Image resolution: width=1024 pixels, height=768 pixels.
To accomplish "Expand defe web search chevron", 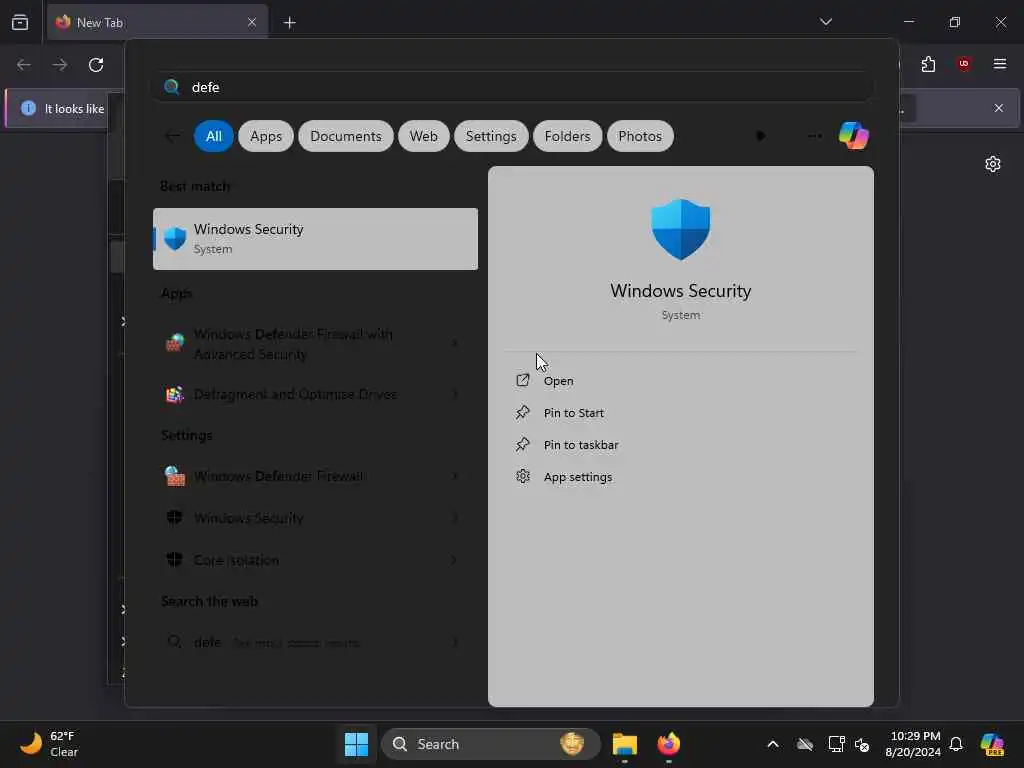I will click(x=455, y=642).
